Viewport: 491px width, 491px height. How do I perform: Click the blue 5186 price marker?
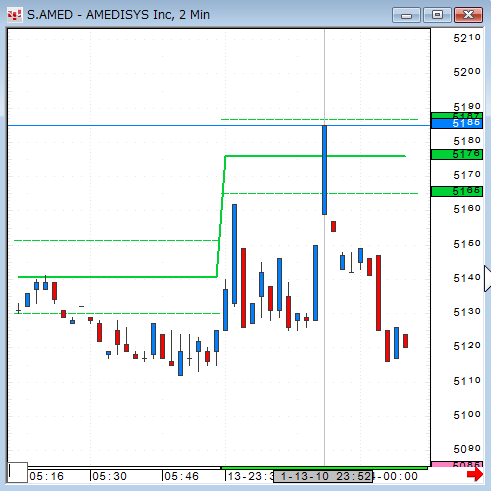coord(457,123)
